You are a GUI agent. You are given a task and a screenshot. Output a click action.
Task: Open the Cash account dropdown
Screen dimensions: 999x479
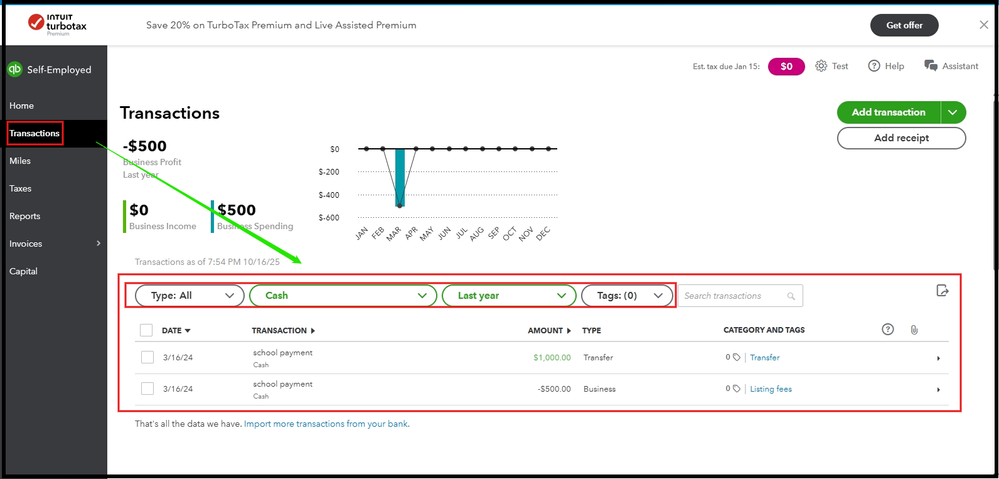(343, 296)
